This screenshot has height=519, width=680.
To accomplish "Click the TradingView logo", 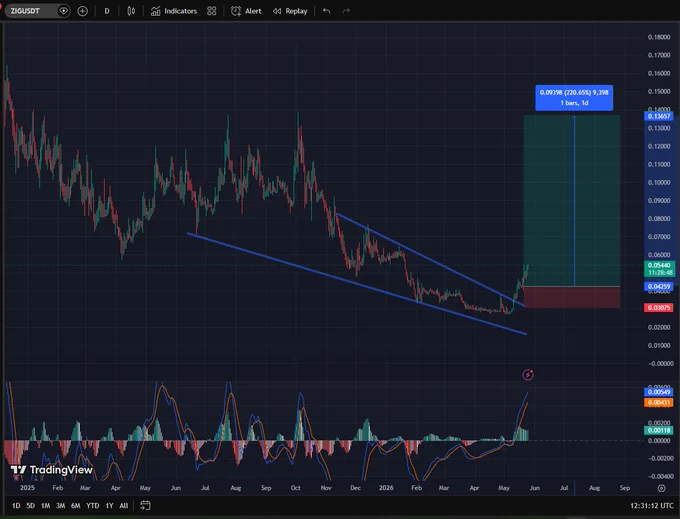I will pos(52,470).
